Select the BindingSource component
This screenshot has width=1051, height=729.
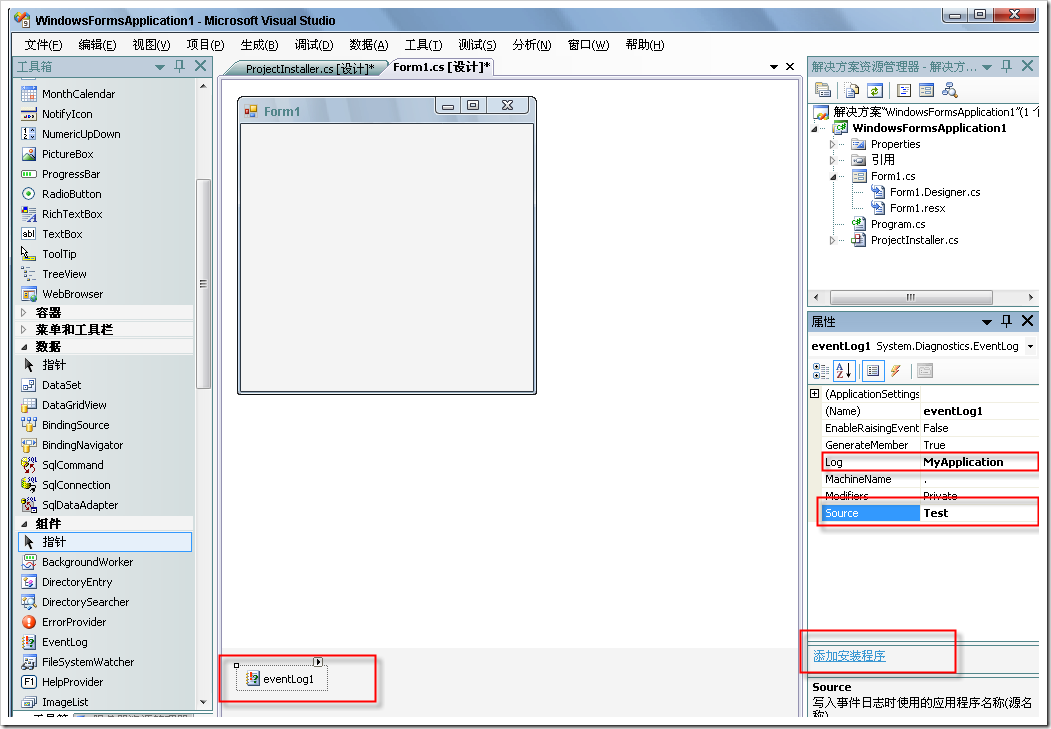pyautogui.click(x=76, y=425)
